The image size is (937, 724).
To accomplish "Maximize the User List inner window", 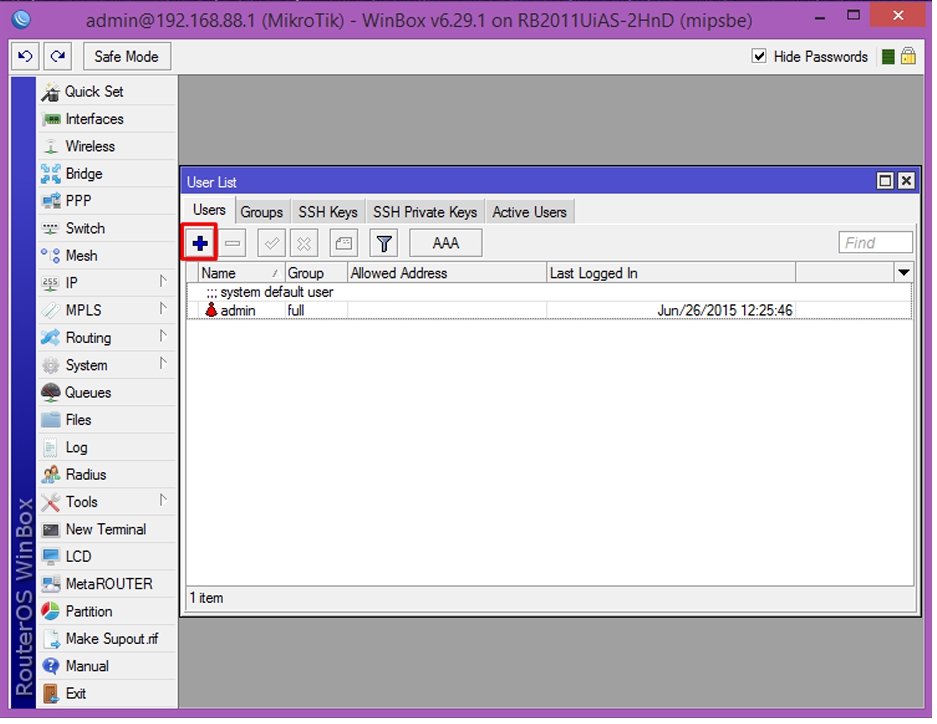I will [x=885, y=180].
